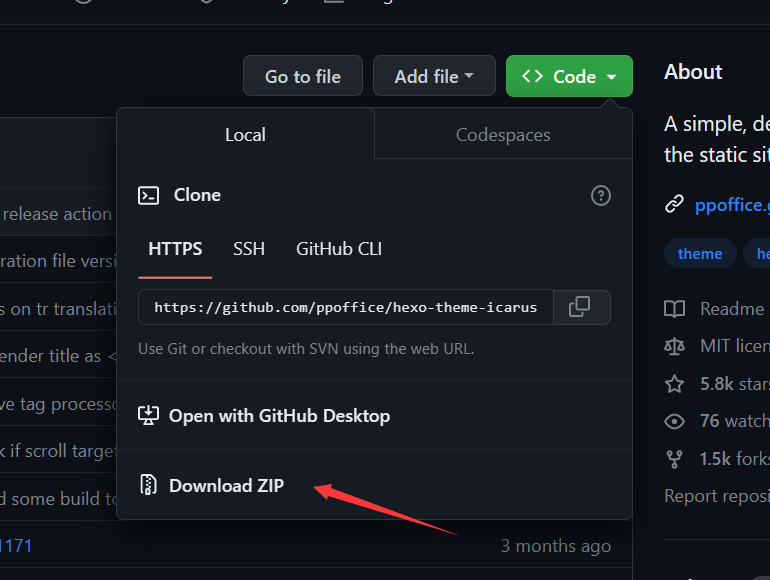This screenshot has width=770, height=580.
Task: Click the license scale icon
Action: tap(674, 346)
